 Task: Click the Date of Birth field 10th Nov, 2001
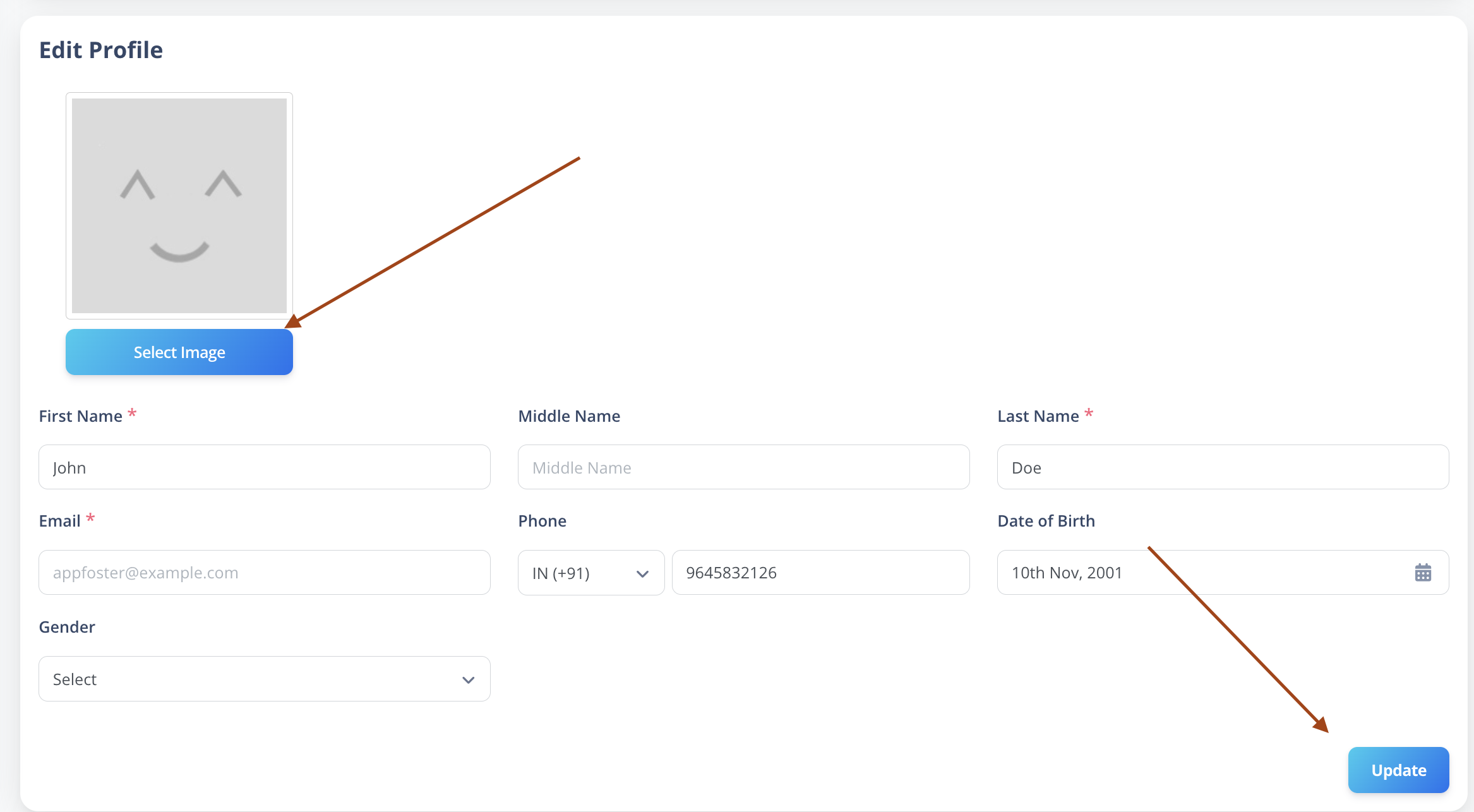(1223, 573)
